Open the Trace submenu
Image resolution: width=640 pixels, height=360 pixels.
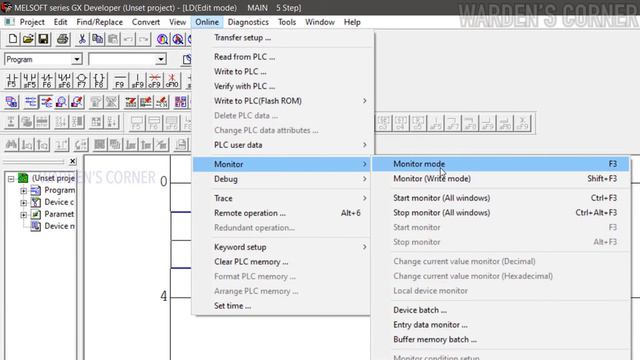click(281, 198)
